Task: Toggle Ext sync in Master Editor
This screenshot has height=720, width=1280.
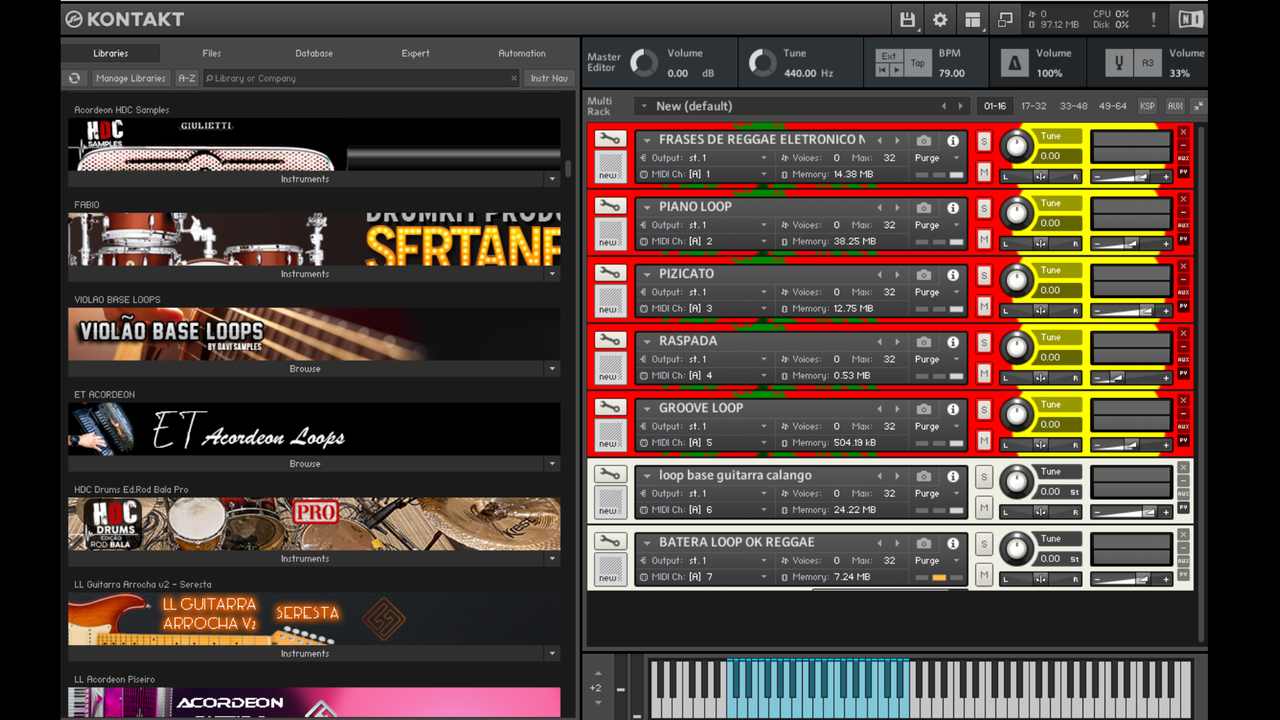Action: (888, 56)
